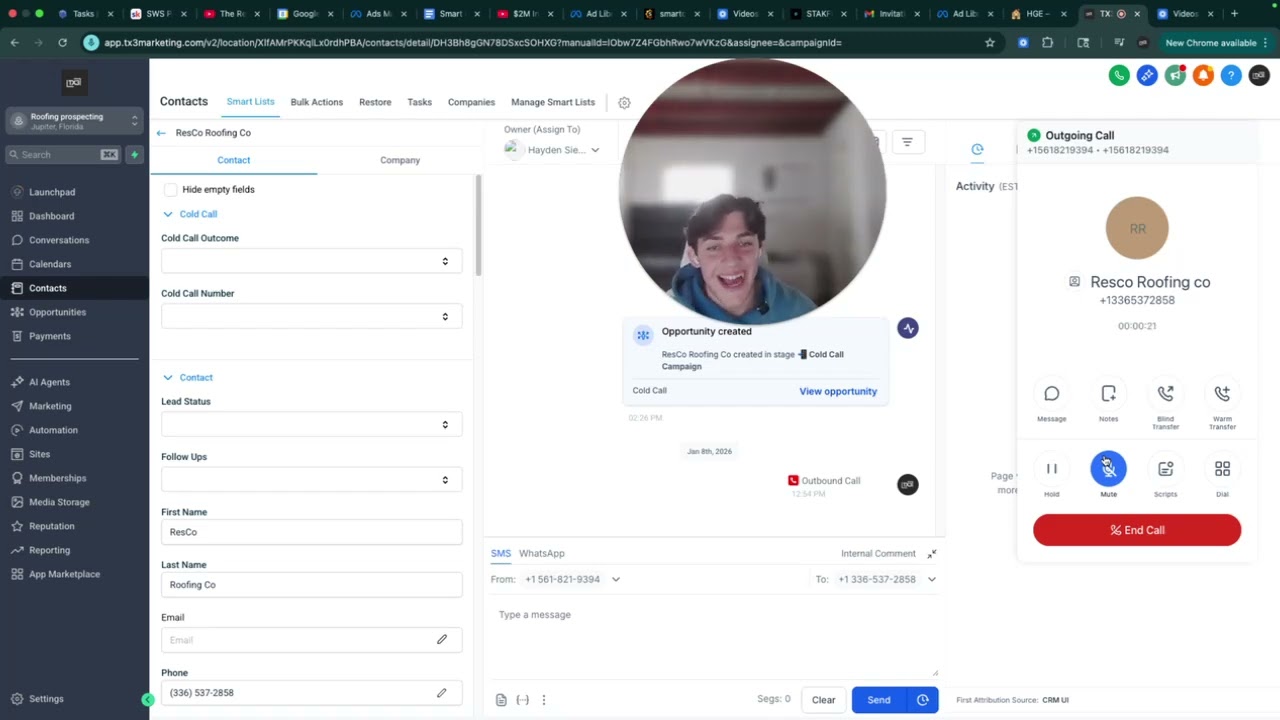Image resolution: width=1280 pixels, height=720 pixels.
Task: Open the orange notifications bell icon
Action: click(x=1203, y=75)
